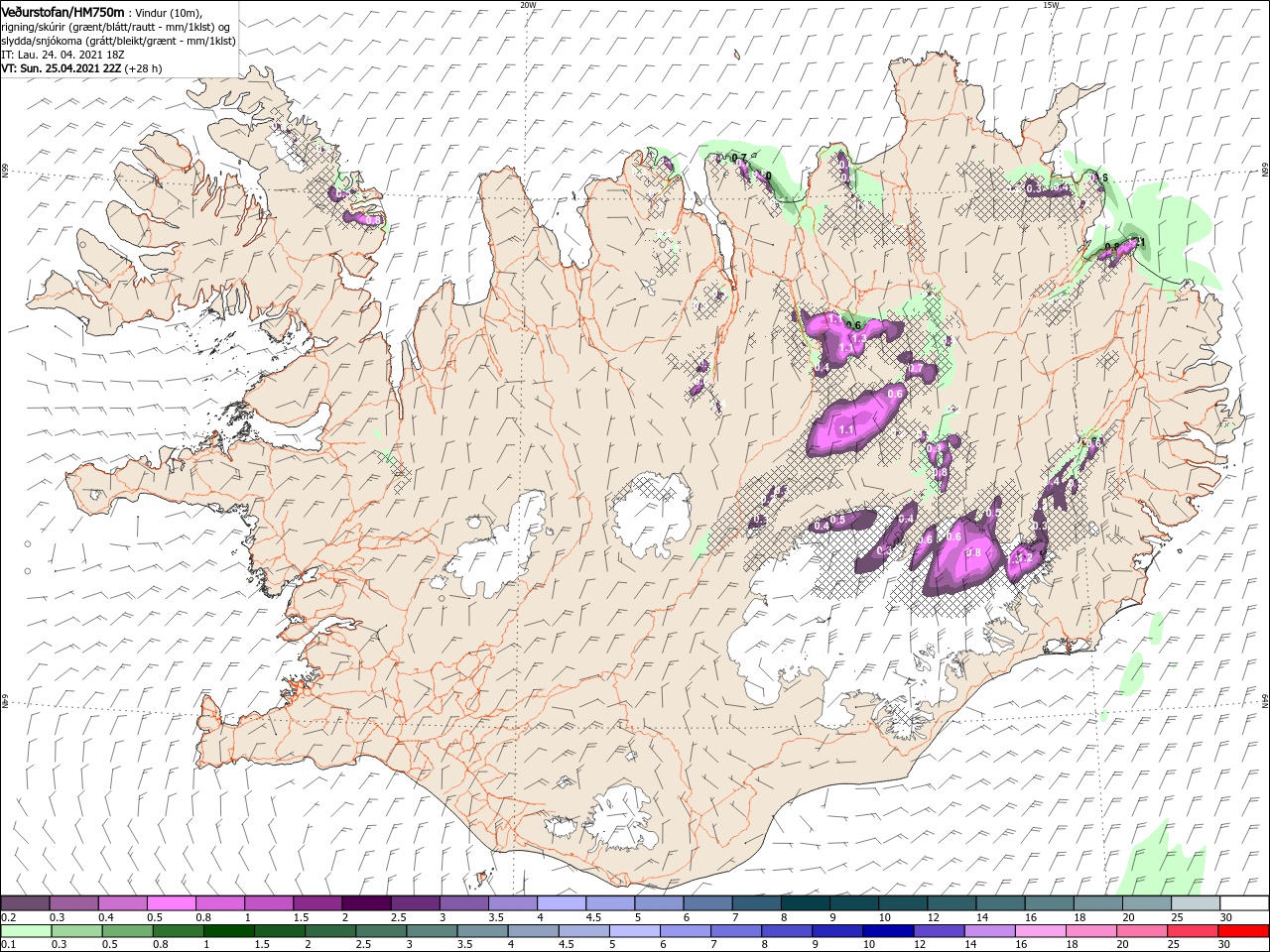Click bright red lower swatch after 30
This screenshot has width=1270, height=952.
click(1242, 931)
